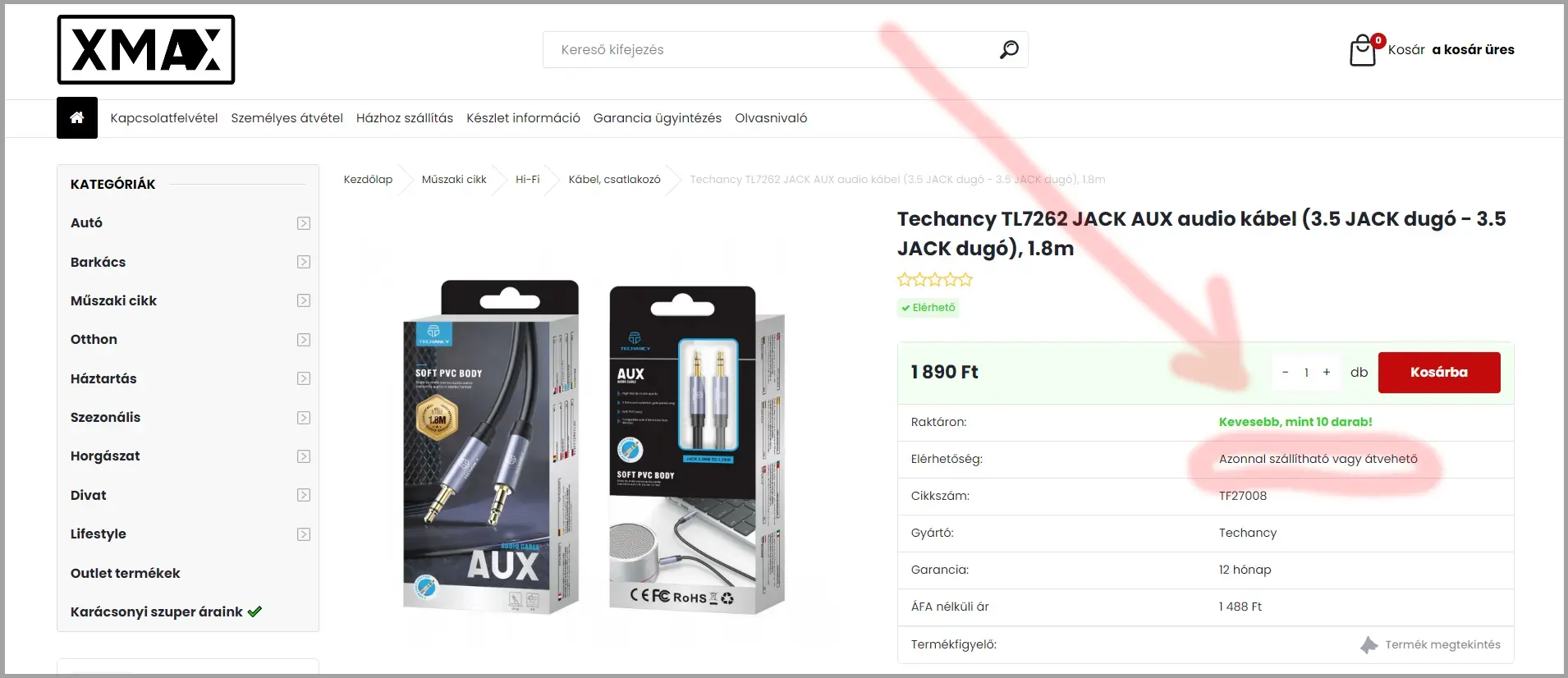Expand the Lifestyle category arrow
Image resolution: width=1568 pixels, height=678 pixels.
pyautogui.click(x=304, y=534)
